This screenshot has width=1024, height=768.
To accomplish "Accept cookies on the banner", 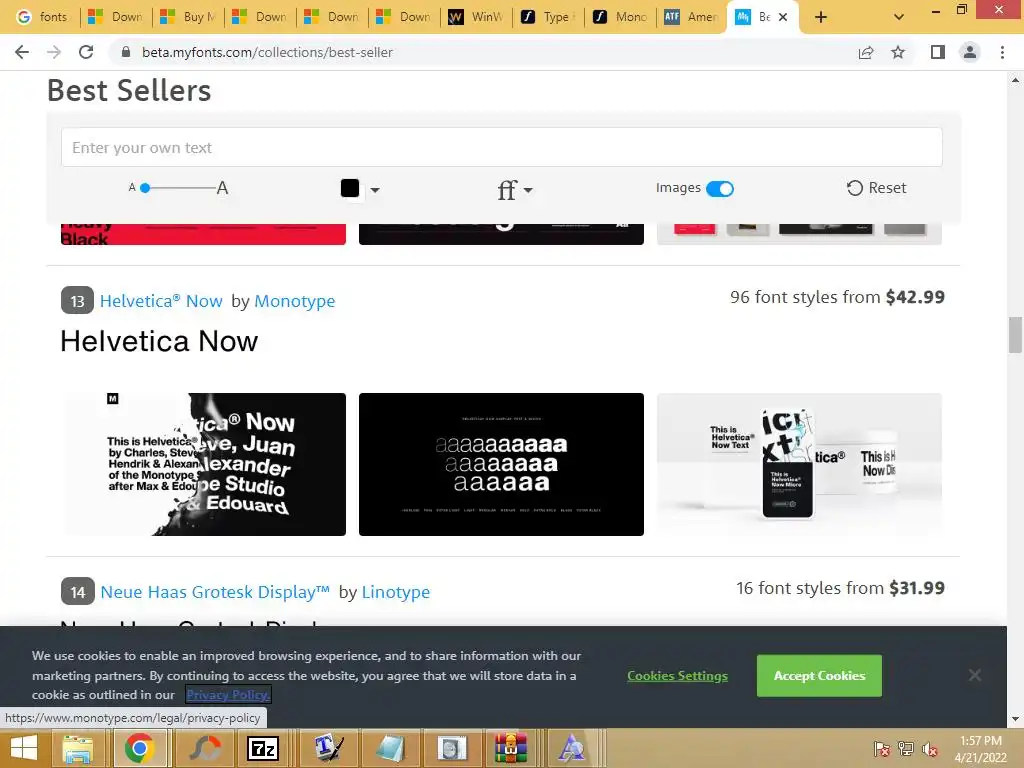I will [x=820, y=676].
